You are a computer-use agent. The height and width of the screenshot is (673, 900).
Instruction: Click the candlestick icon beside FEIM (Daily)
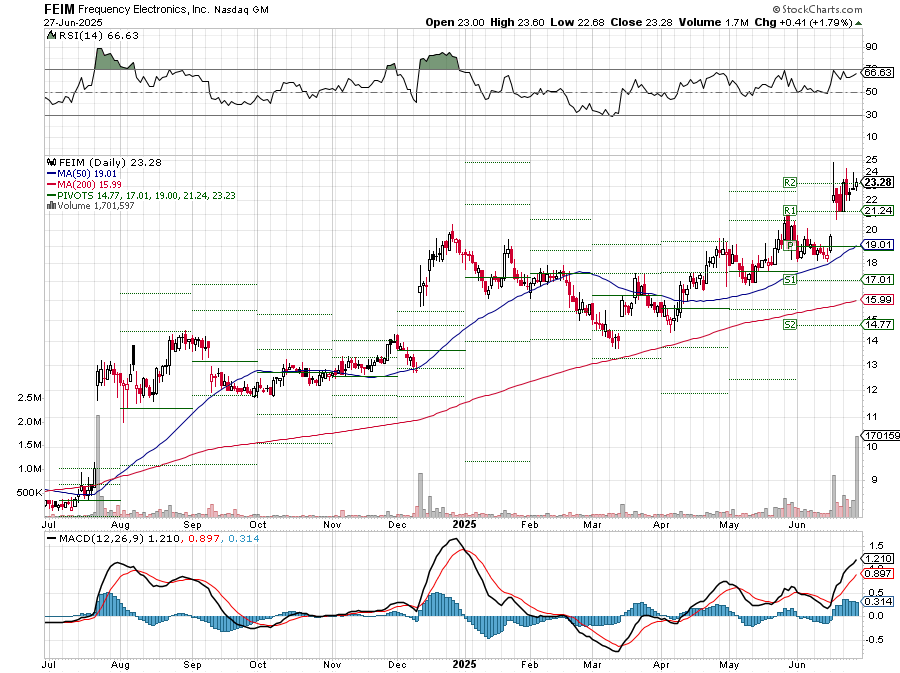52,162
